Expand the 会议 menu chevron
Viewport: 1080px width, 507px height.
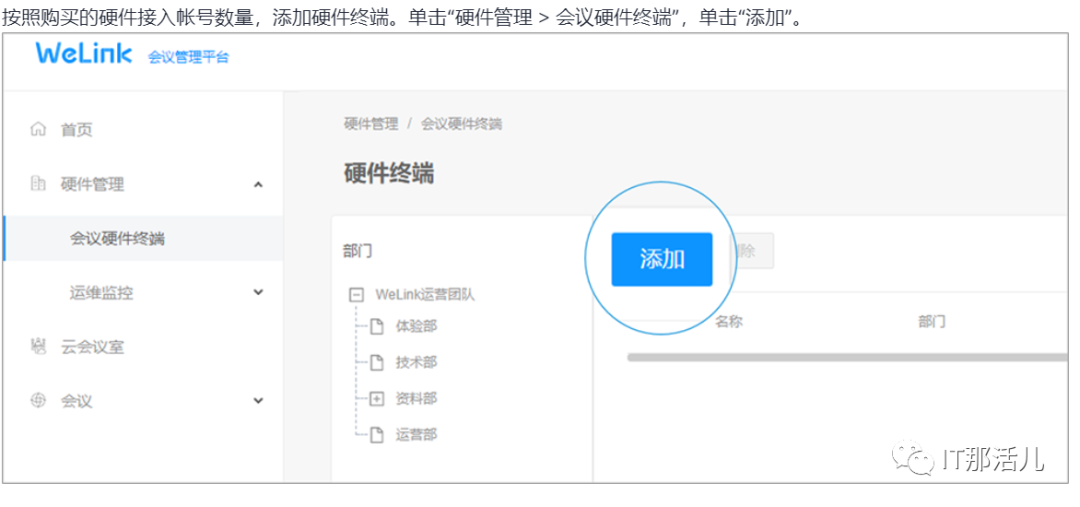click(258, 400)
